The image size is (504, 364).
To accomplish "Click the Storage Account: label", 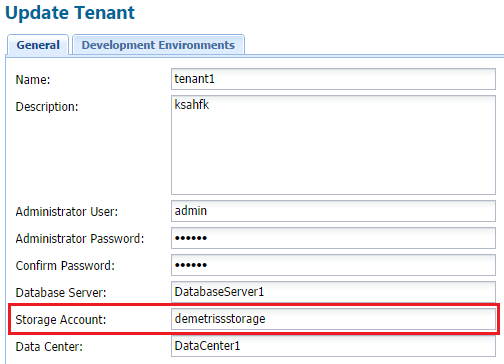I will coord(61,320).
